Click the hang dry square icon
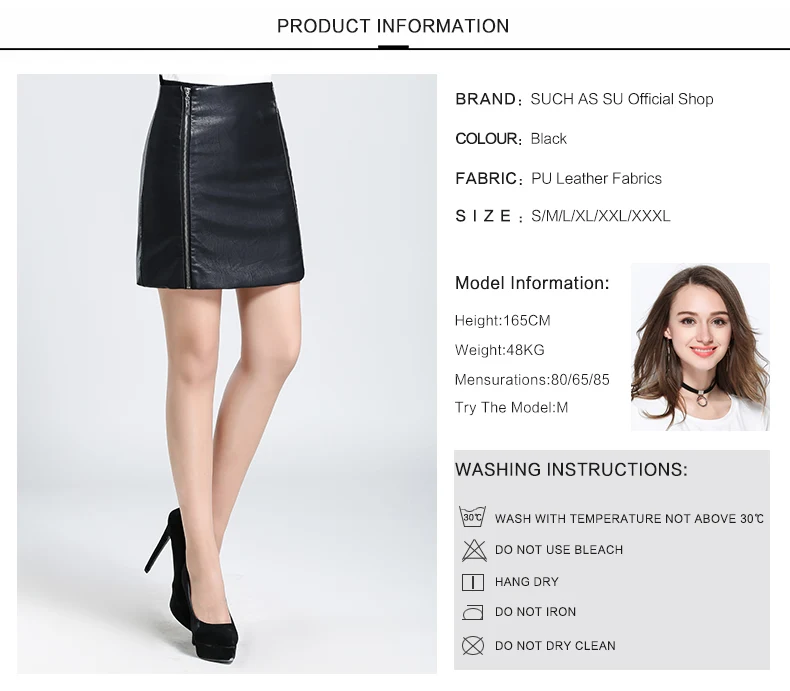This screenshot has height=691, width=790. [x=473, y=582]
